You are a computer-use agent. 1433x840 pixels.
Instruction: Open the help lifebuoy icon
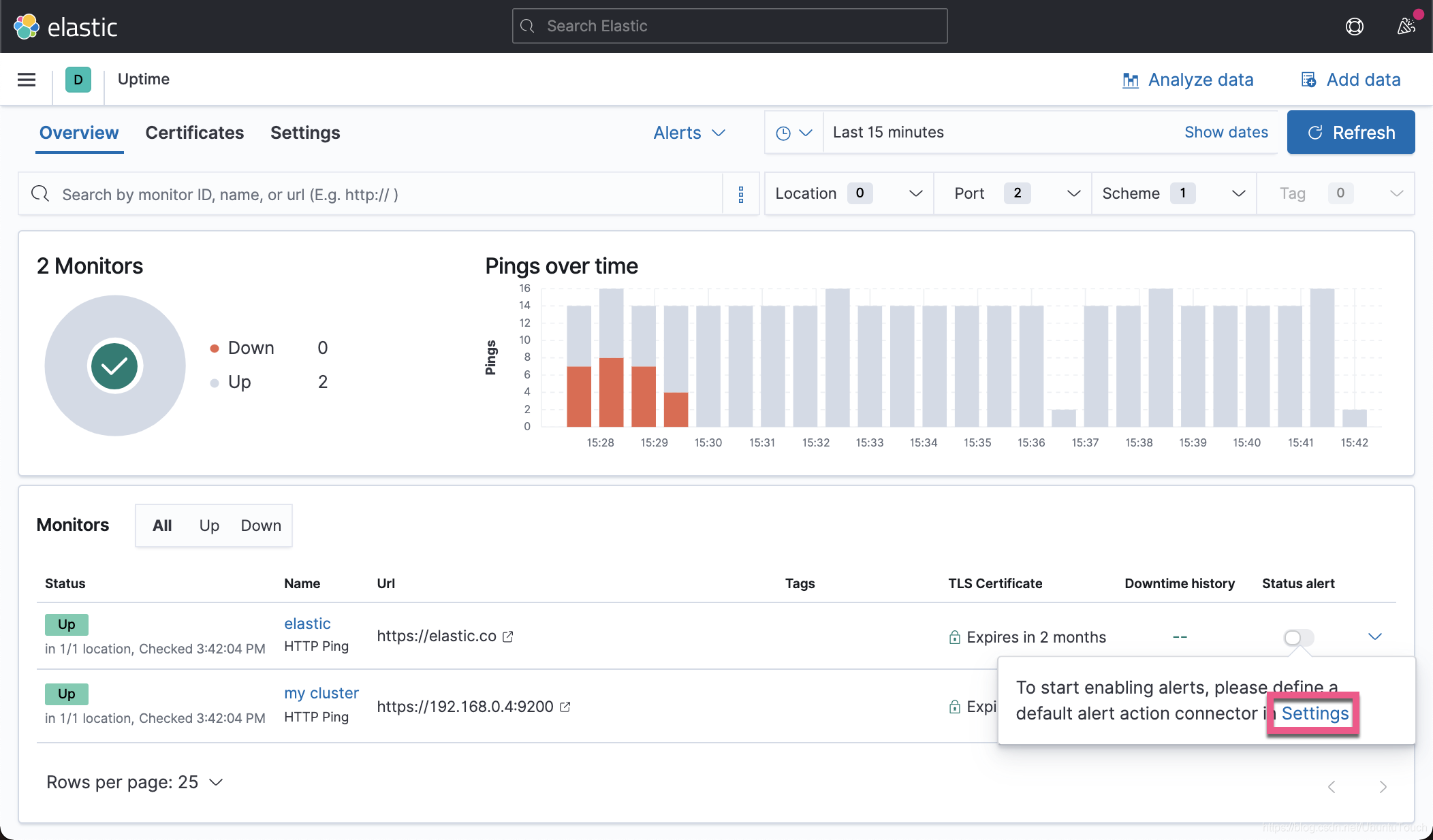1354,27
